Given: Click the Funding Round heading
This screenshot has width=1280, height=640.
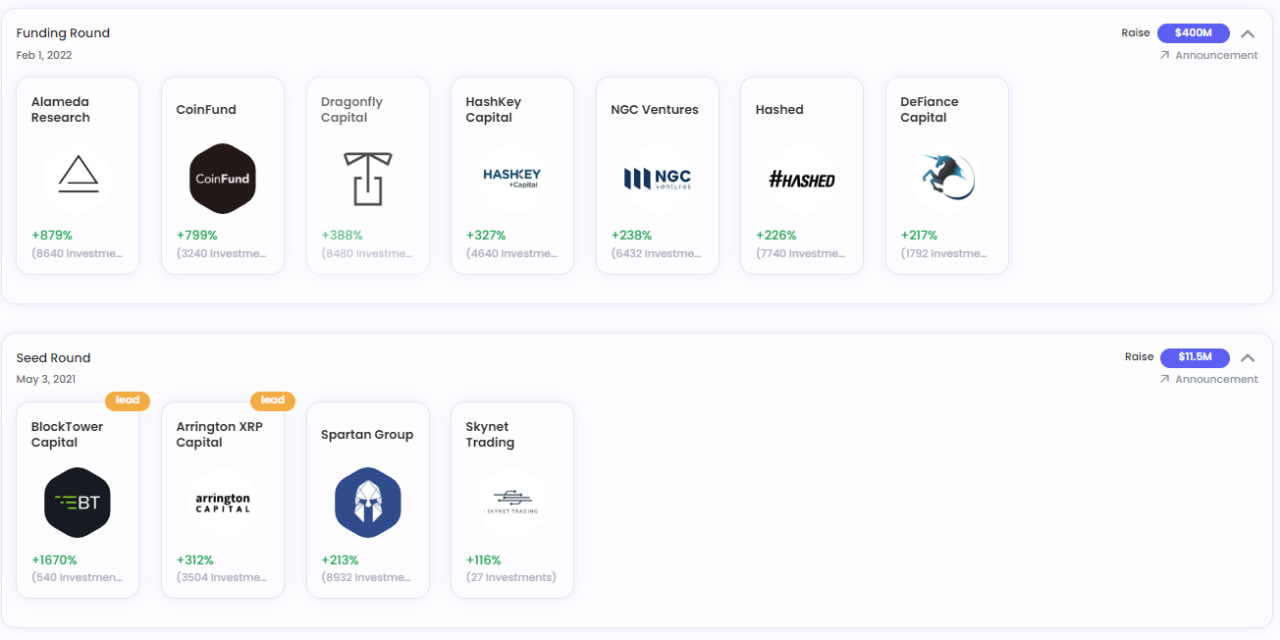Looking at the screenshot, I should pos(63,33).
